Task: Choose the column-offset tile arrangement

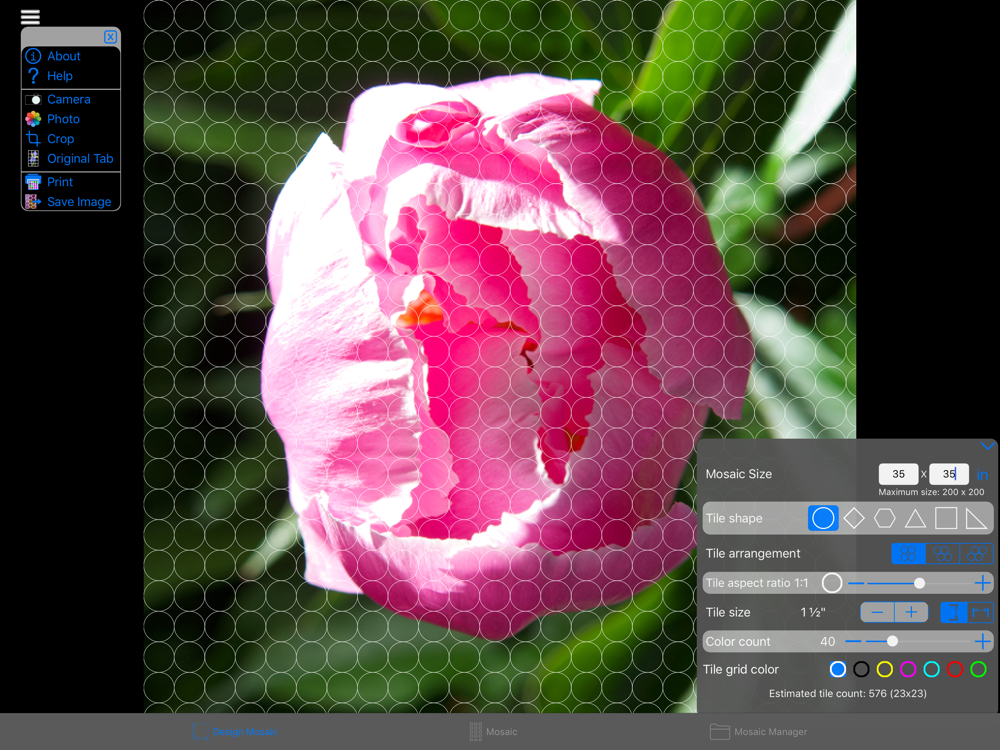Action: point(976,553)
